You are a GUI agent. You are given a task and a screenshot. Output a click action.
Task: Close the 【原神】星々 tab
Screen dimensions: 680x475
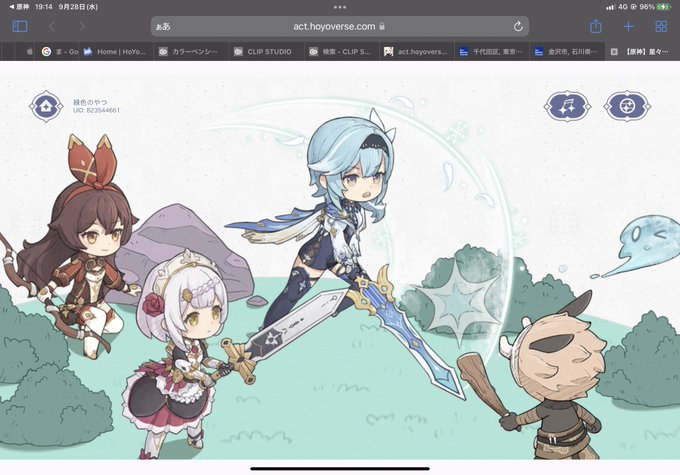pos(614,52)
